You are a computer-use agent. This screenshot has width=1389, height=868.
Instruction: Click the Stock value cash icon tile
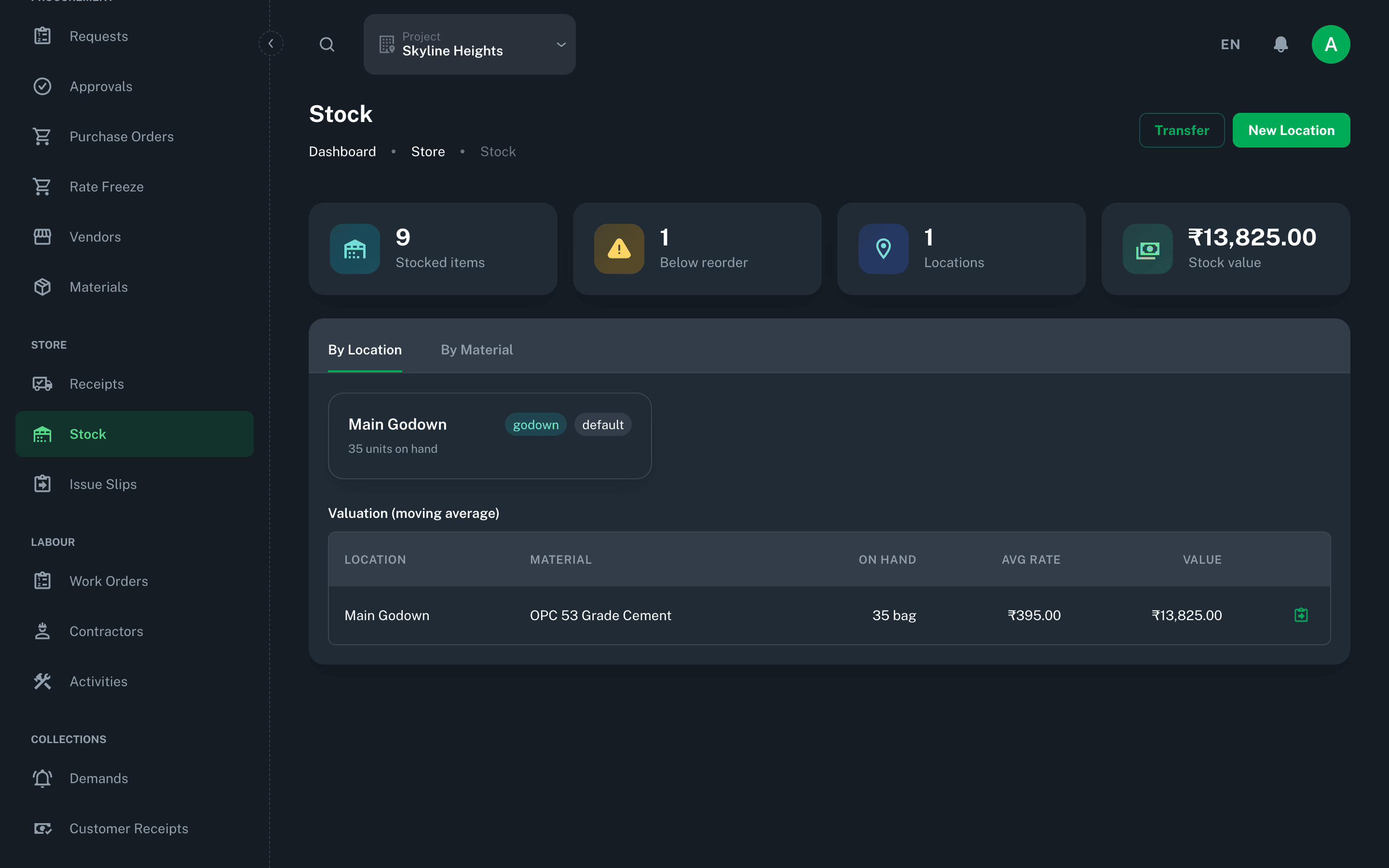tap(1147, 248)
